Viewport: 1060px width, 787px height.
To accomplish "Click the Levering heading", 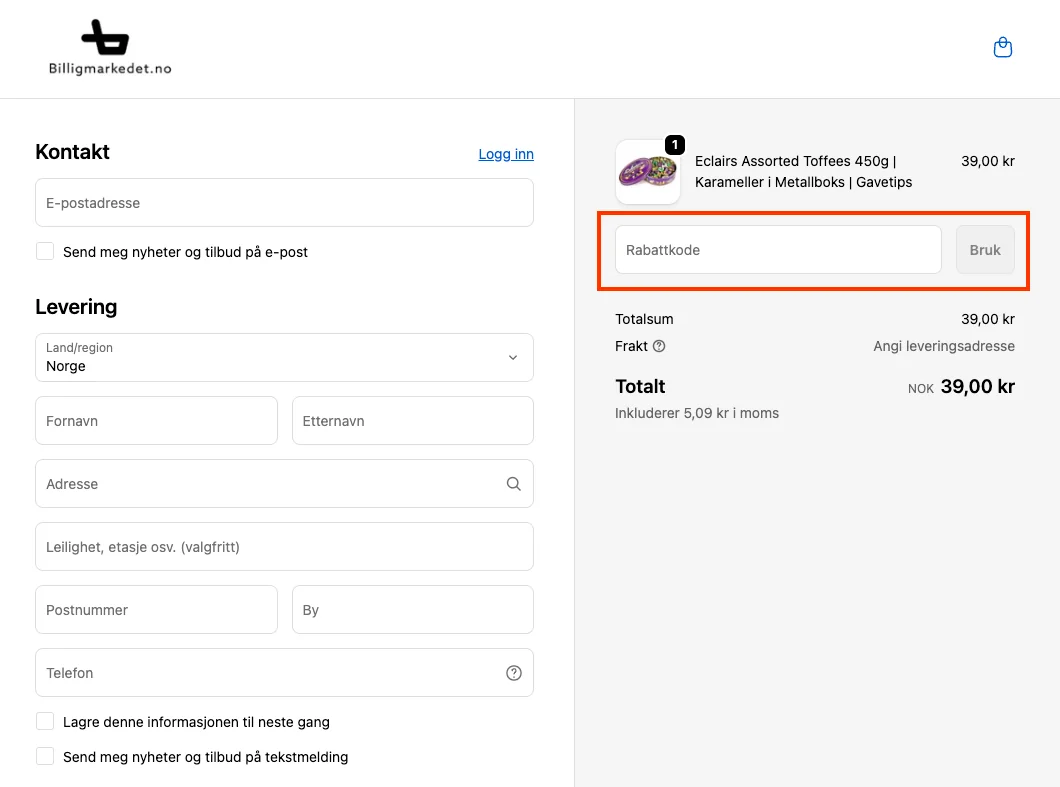I will point(76,307).
